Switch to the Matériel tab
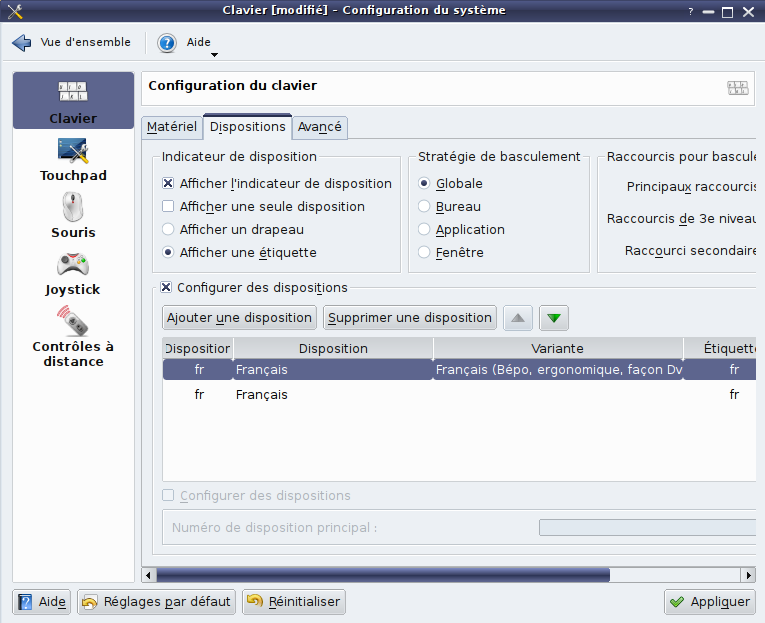The height and width of the screenshot is (623, 765). (172, 127)
